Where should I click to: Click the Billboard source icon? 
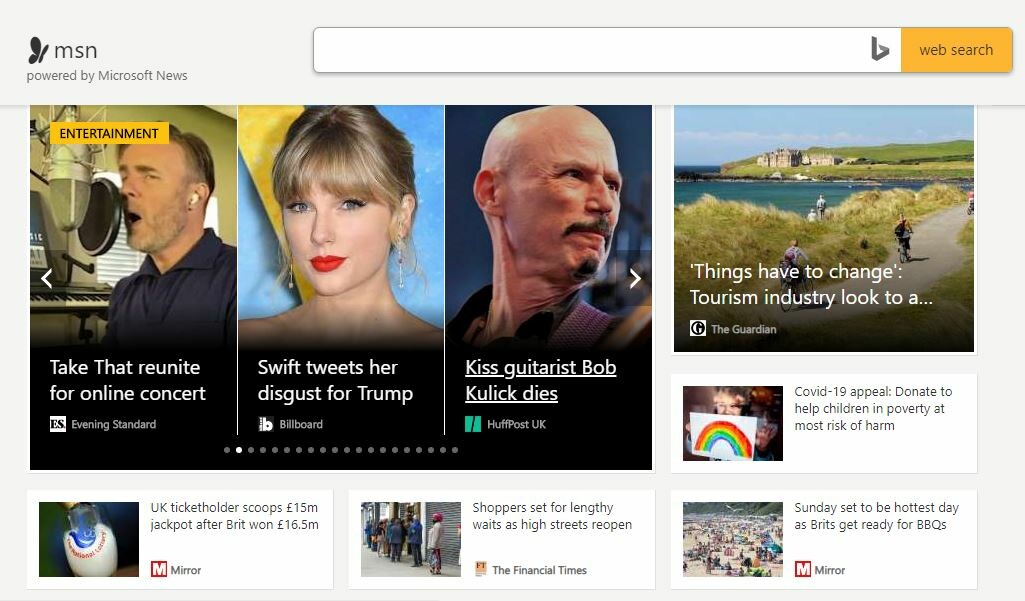(x=265, y=424)
